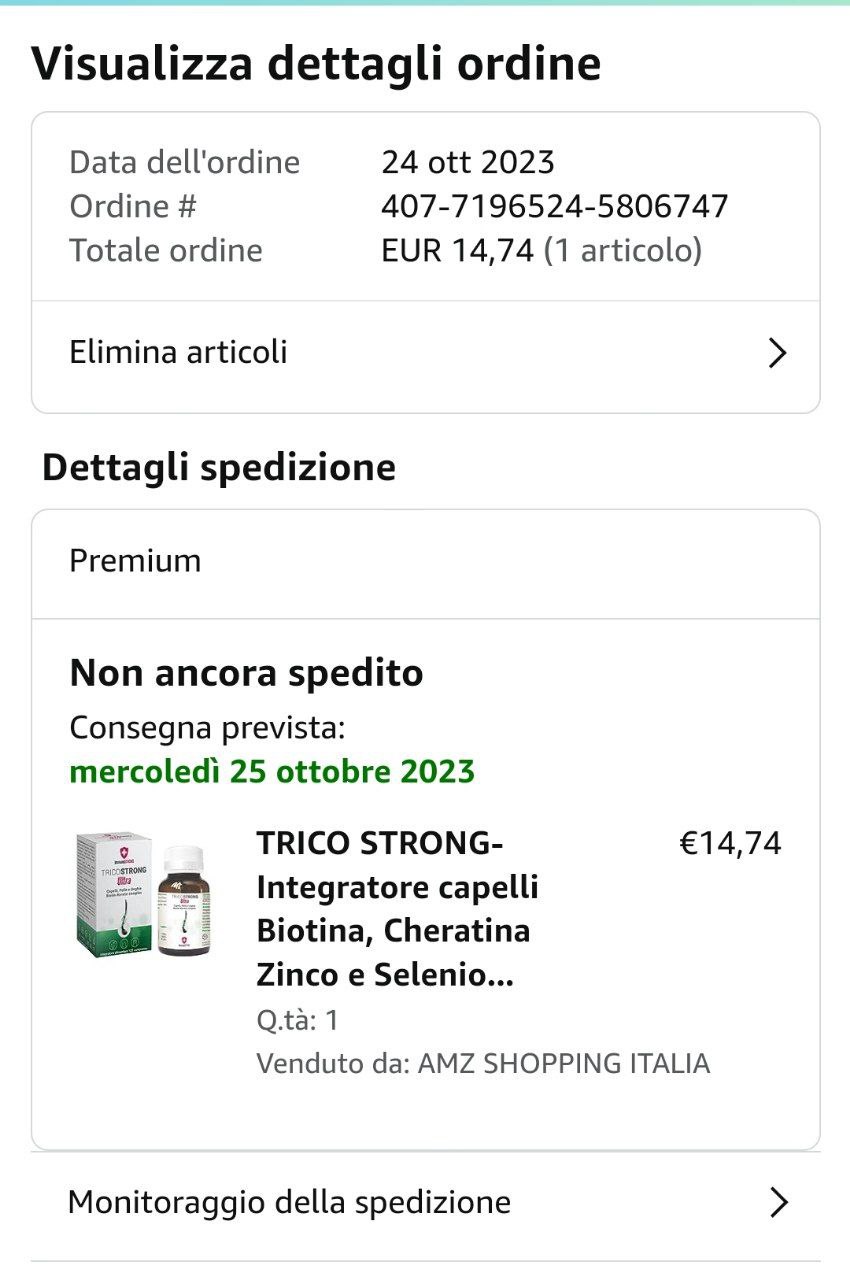Tap the chevron beside Elimina articoli
The width and height of the screenshot is (850, 1280).
pos(777,353)
